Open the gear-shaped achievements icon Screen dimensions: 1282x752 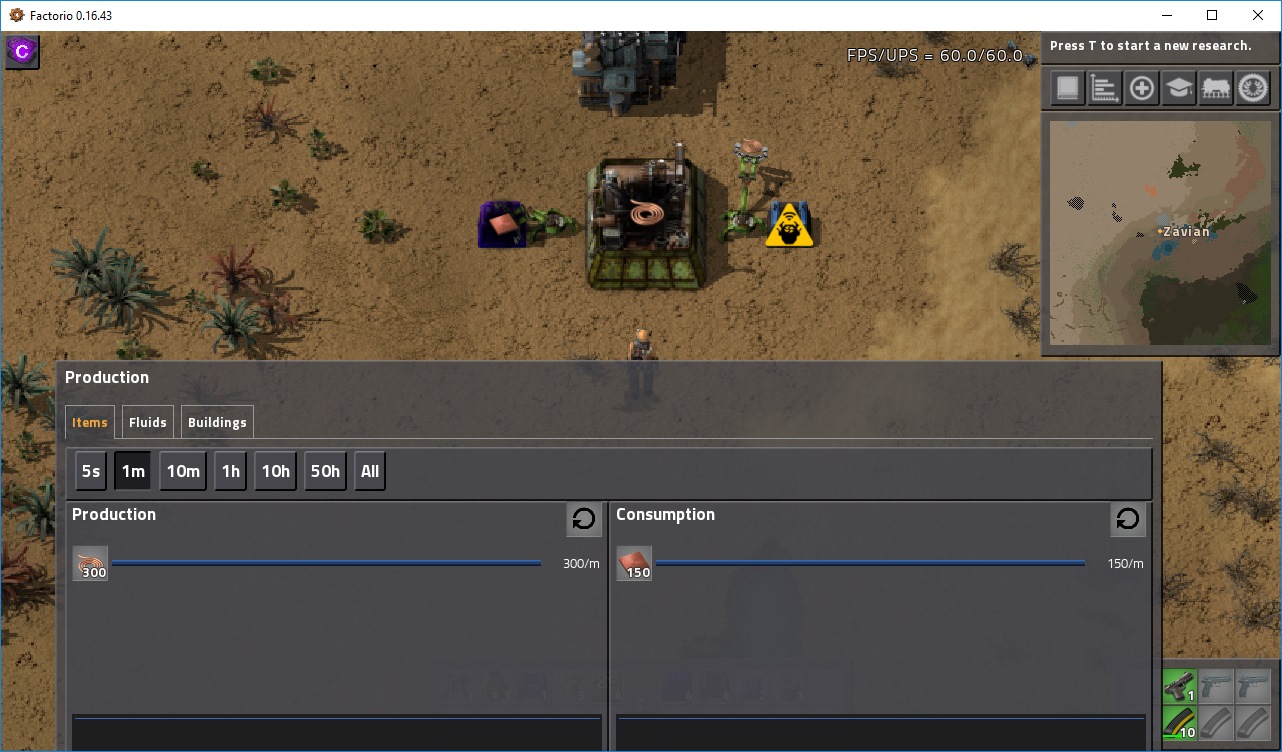pos(1253,89)
